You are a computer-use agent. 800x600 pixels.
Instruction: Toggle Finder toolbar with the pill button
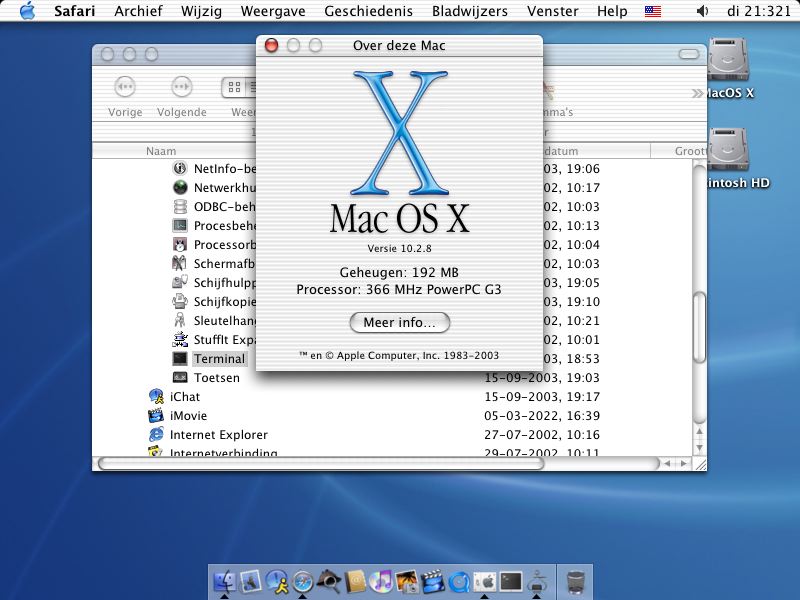coord(689,53)
